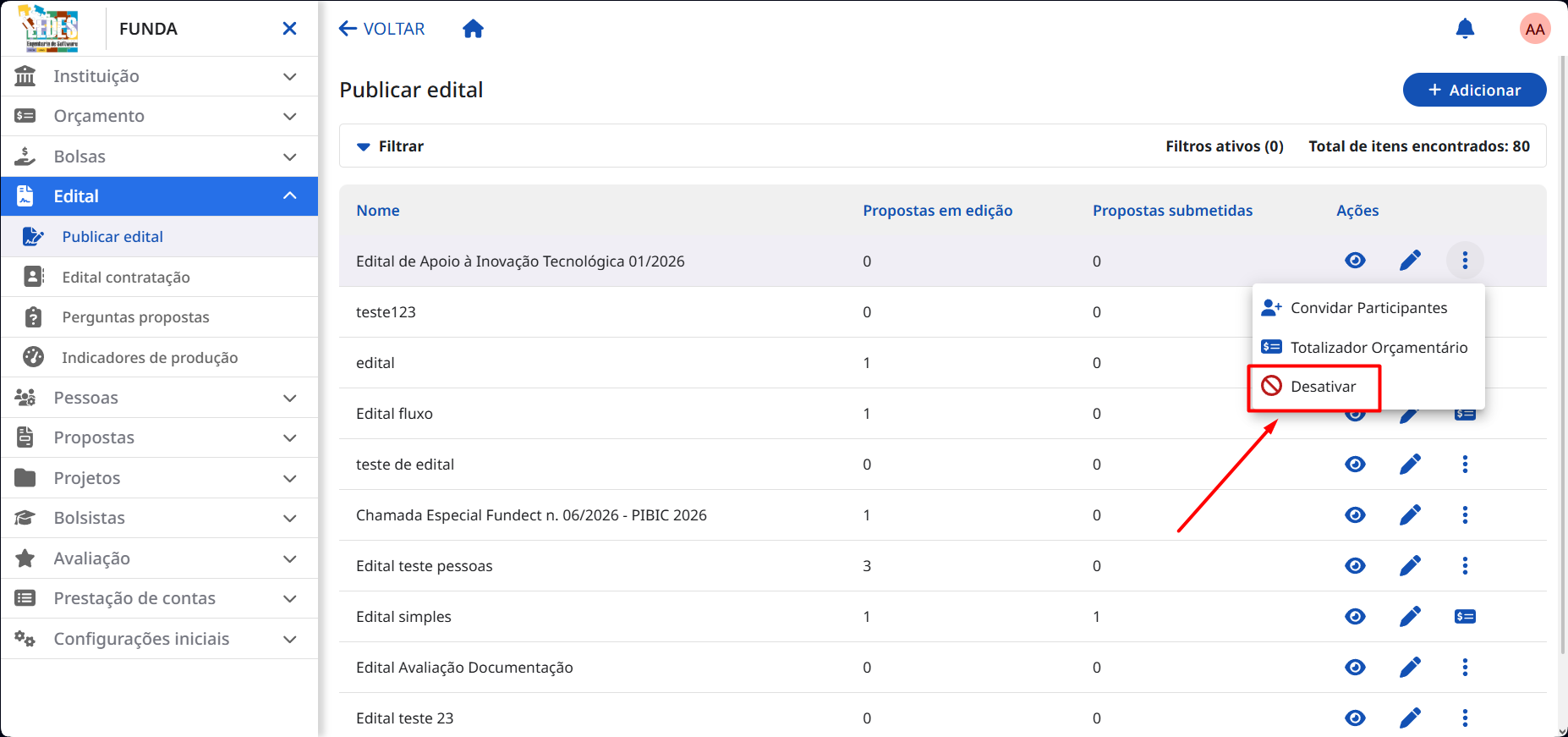
Task: Edit the teste de edital row
Action: [x=1410, y=464]
